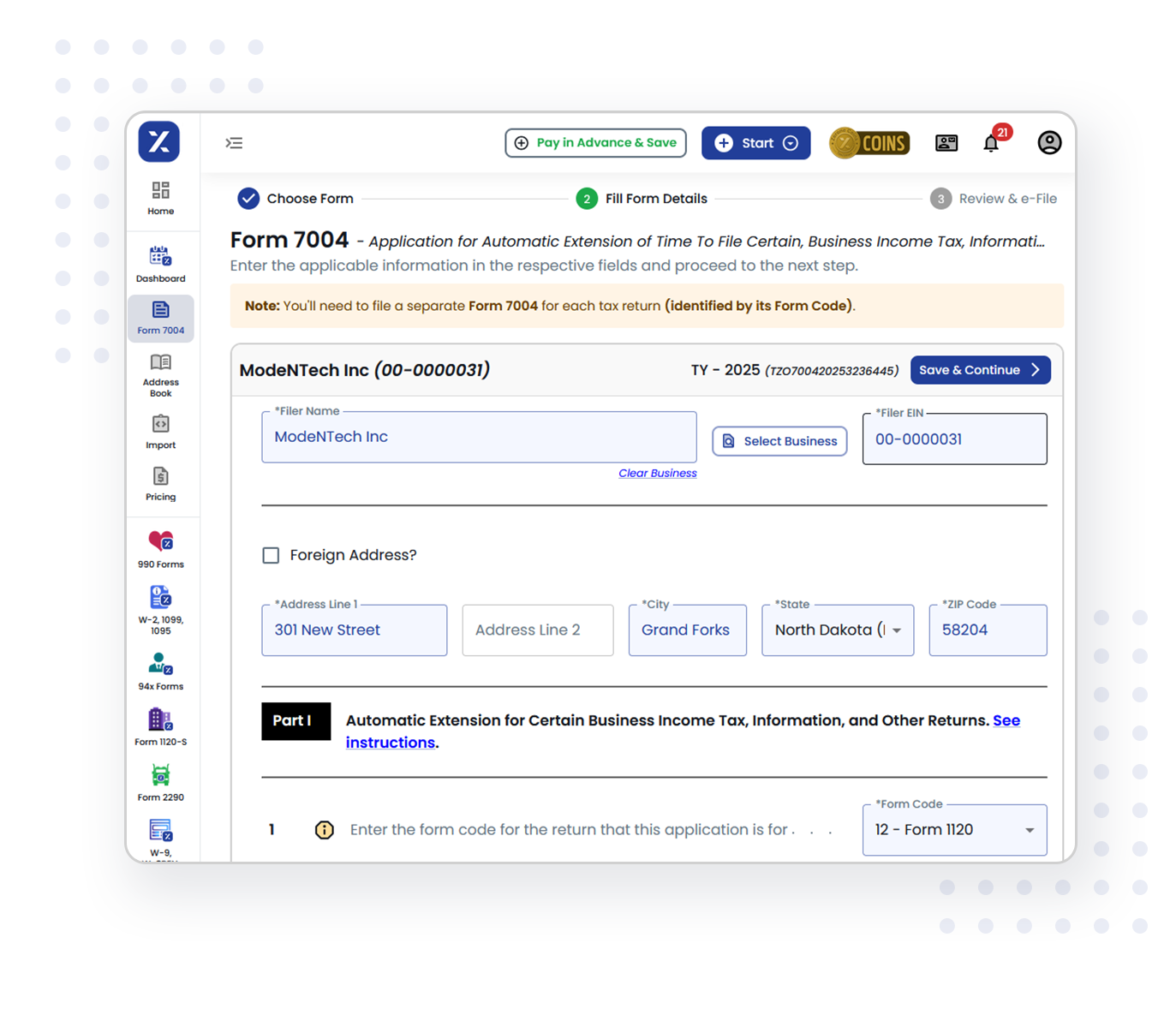Check the notification bell showing 21 alerts
The height and width of the screenshot is (1015, 1176).
(991, 142)
